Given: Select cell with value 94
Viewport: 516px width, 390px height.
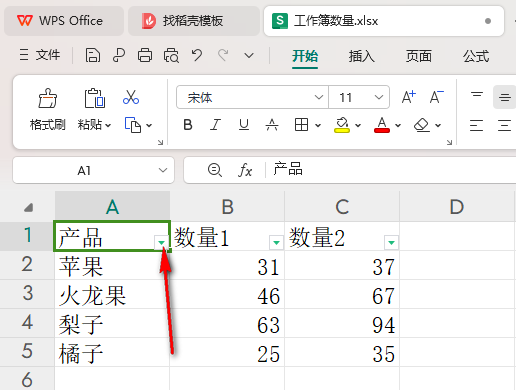Looking at the screenshot, I should point(342,323).
